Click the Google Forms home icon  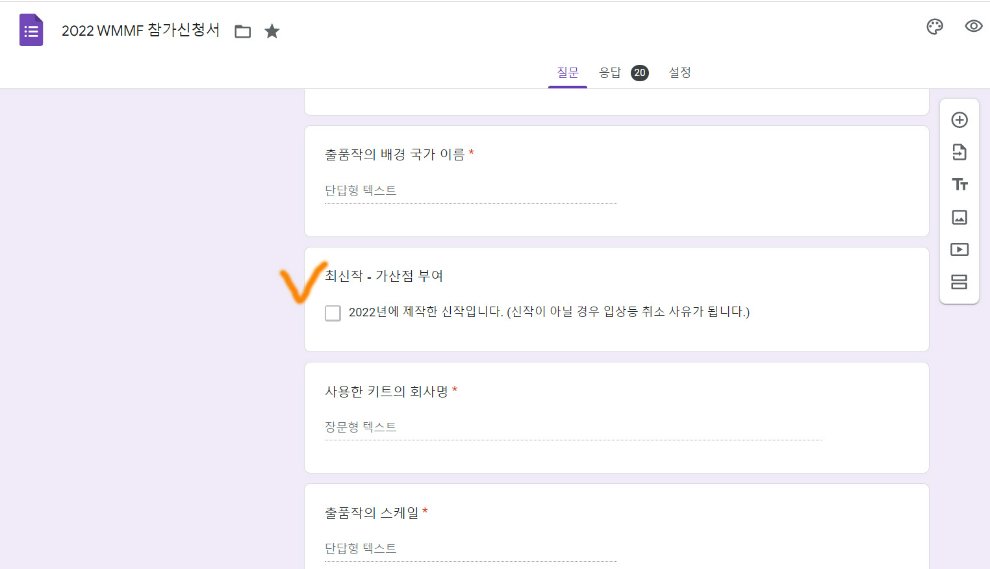31,30
